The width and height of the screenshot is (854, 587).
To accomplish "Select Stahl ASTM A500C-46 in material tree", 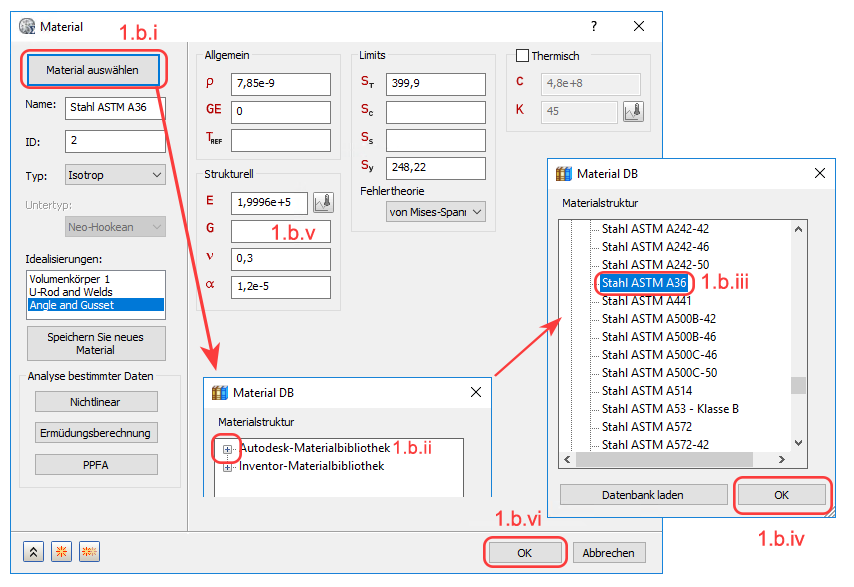I will pyautogui.click(x=660, y=354).
